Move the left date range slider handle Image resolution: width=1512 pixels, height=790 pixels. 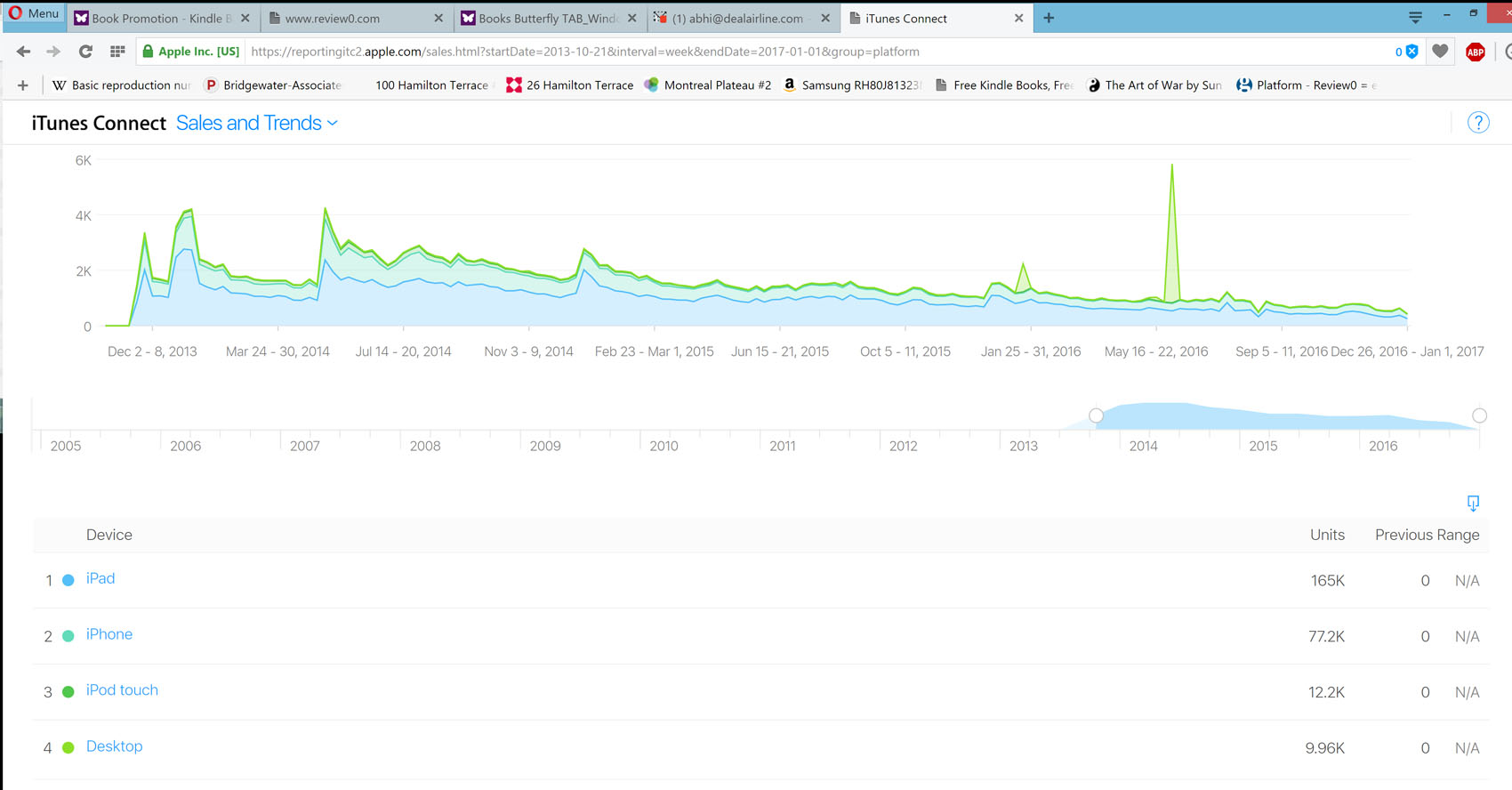coord(1096,415)
